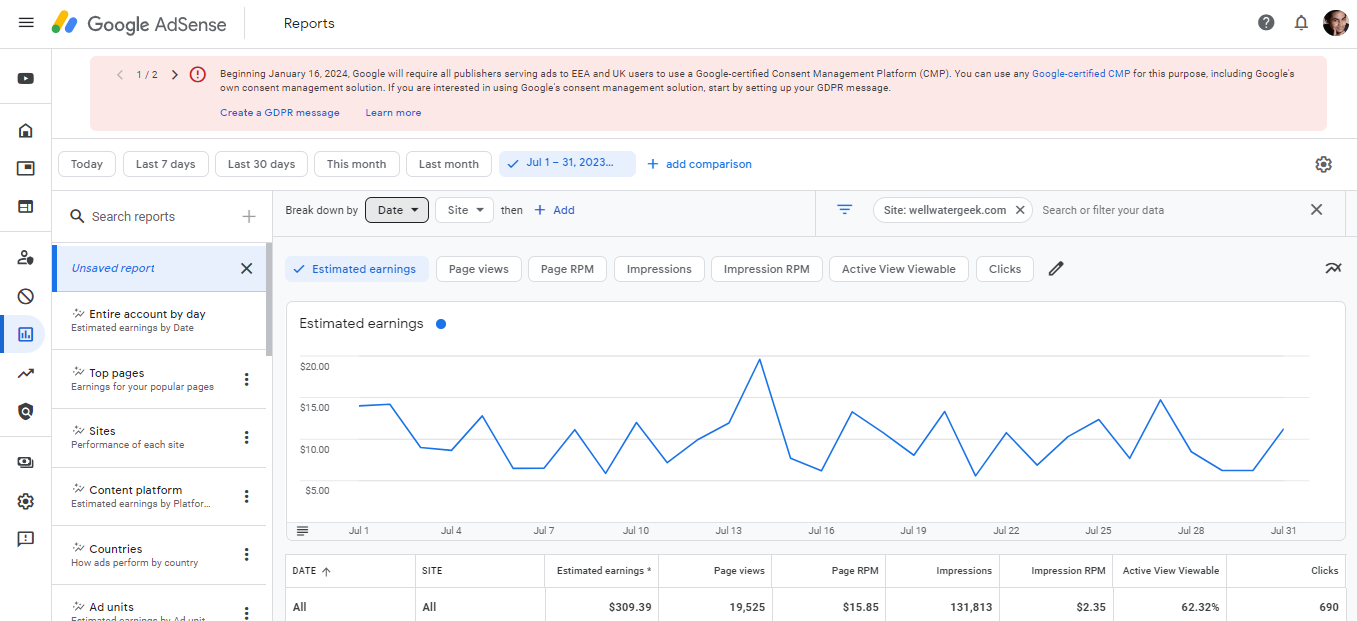
Task: Open more options for Top pages report
Action: point(247,380)
